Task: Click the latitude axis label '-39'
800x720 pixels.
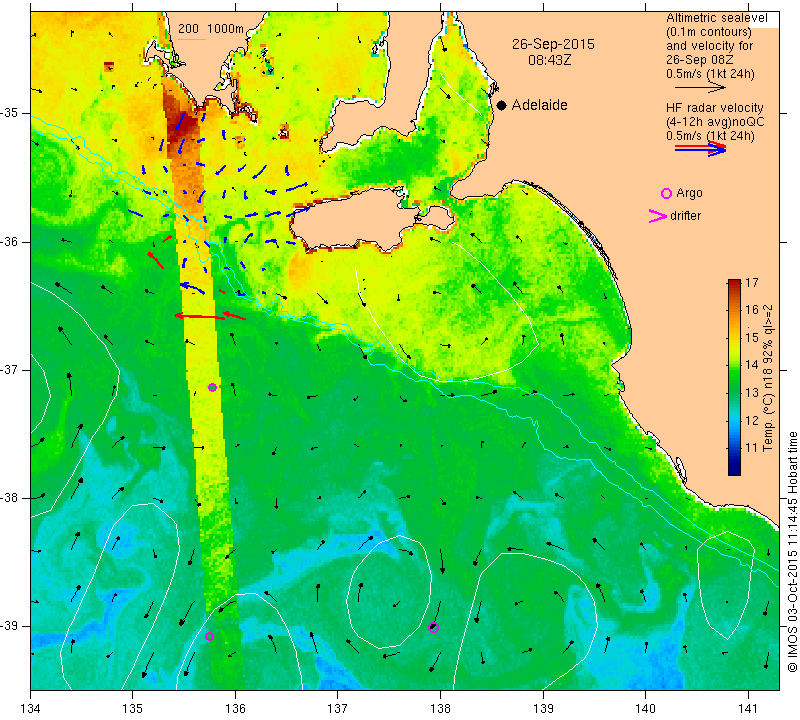Action: [9, 626]
